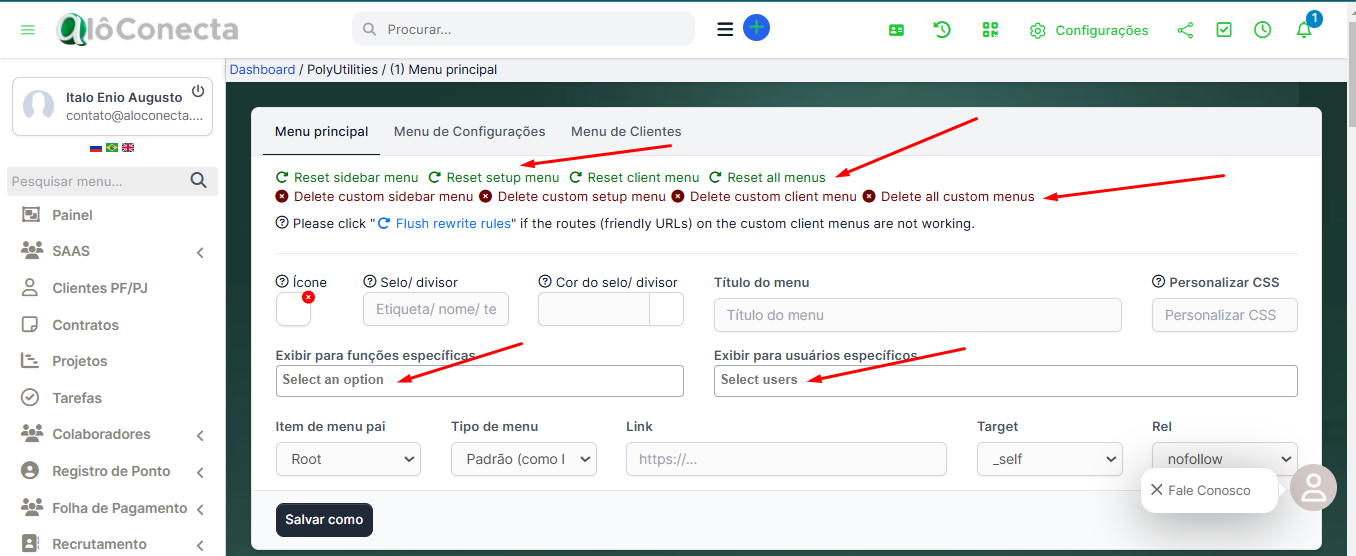
Task: Open the Target _self dropdown
Action: (x=1050, y=459)
